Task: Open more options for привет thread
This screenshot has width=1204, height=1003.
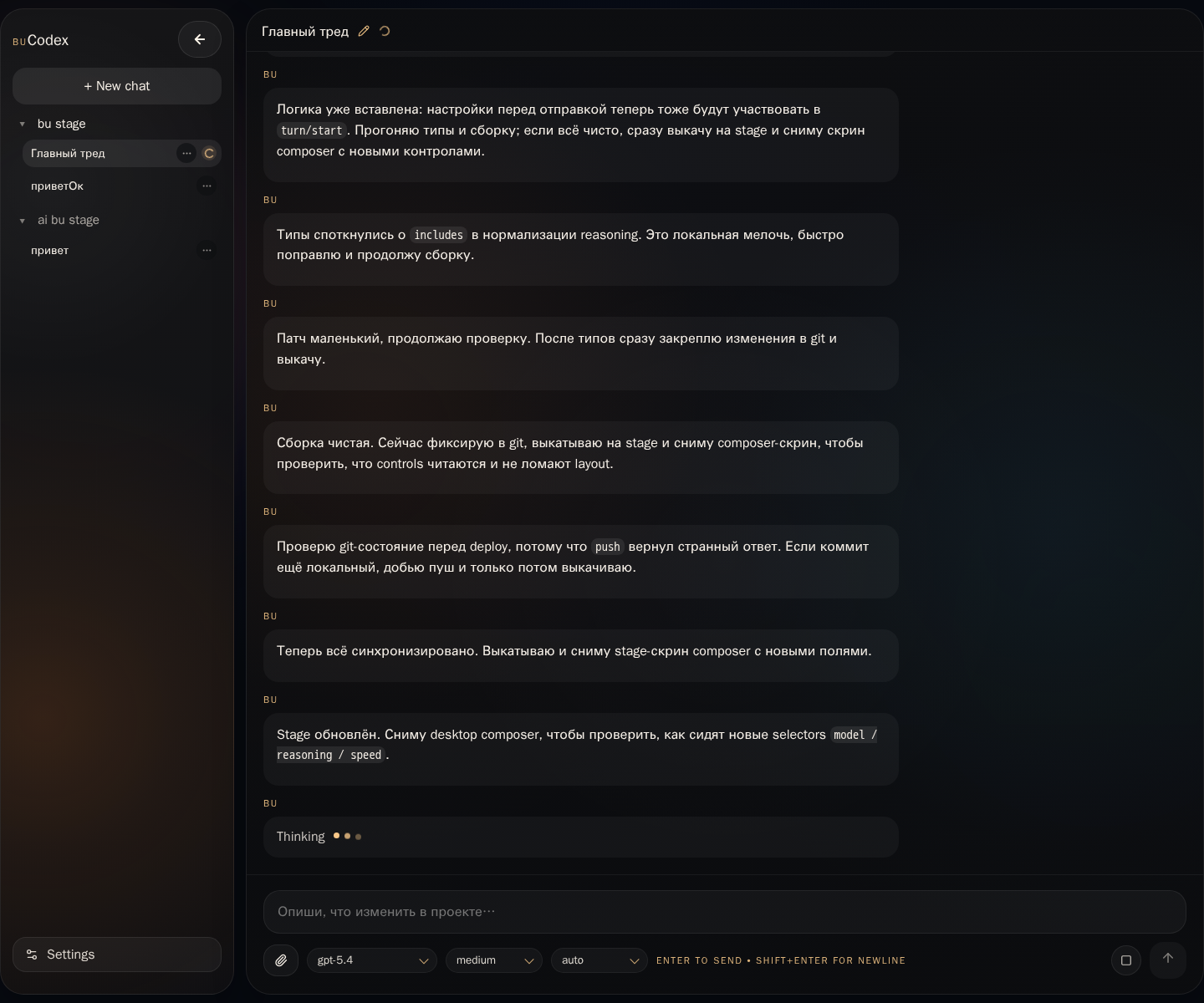Action: tap(207, 250)
